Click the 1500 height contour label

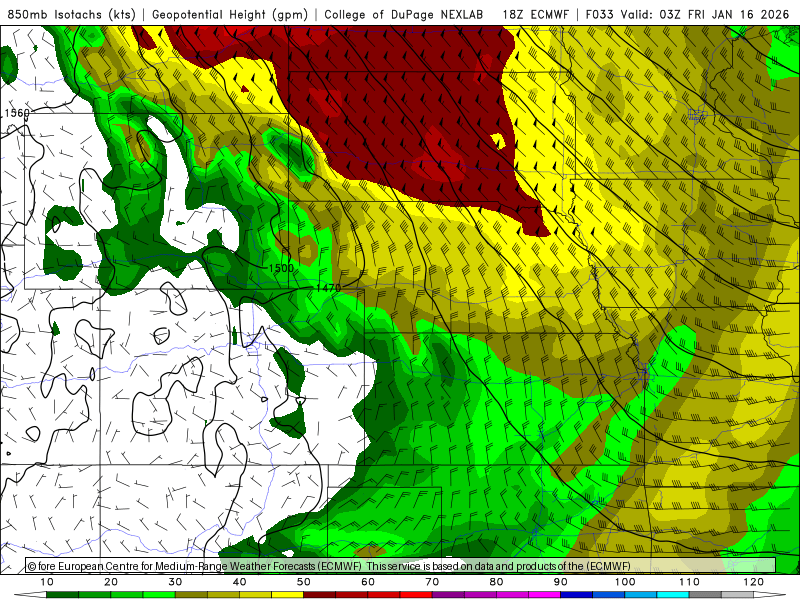pyautogui.click(x=281, y=268)
